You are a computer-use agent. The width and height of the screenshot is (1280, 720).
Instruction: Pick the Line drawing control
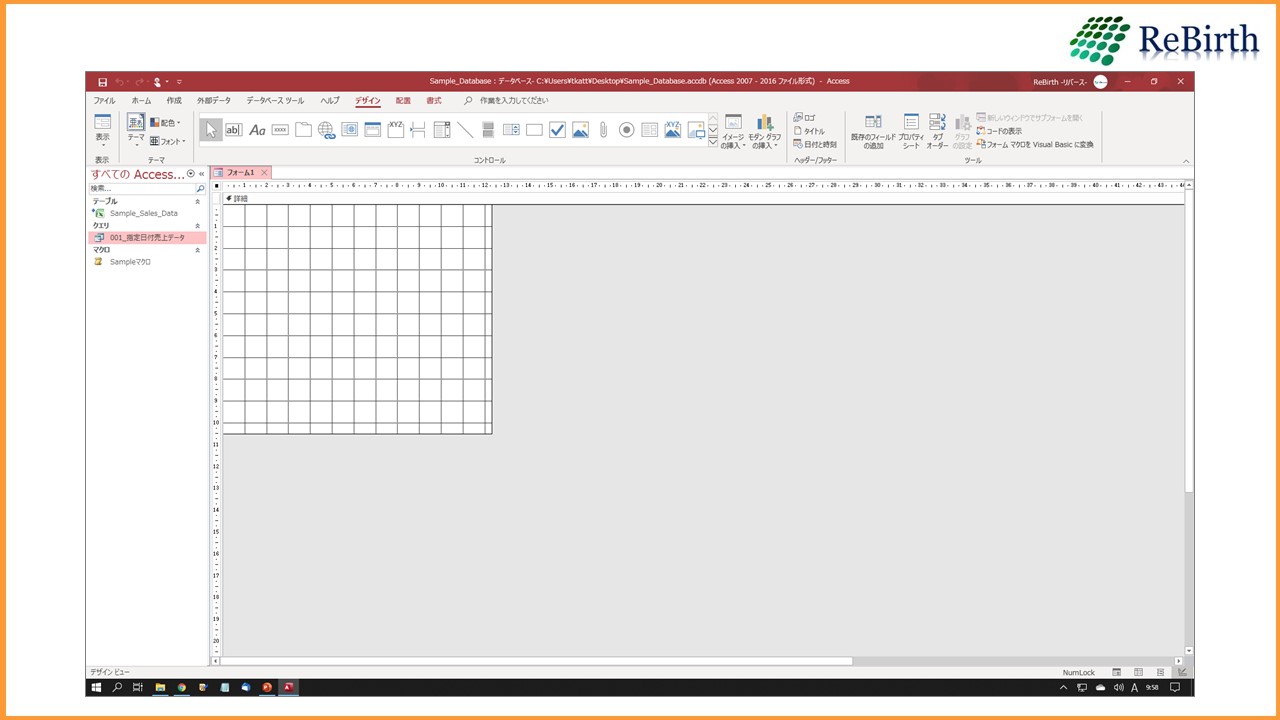coord(465,130)
